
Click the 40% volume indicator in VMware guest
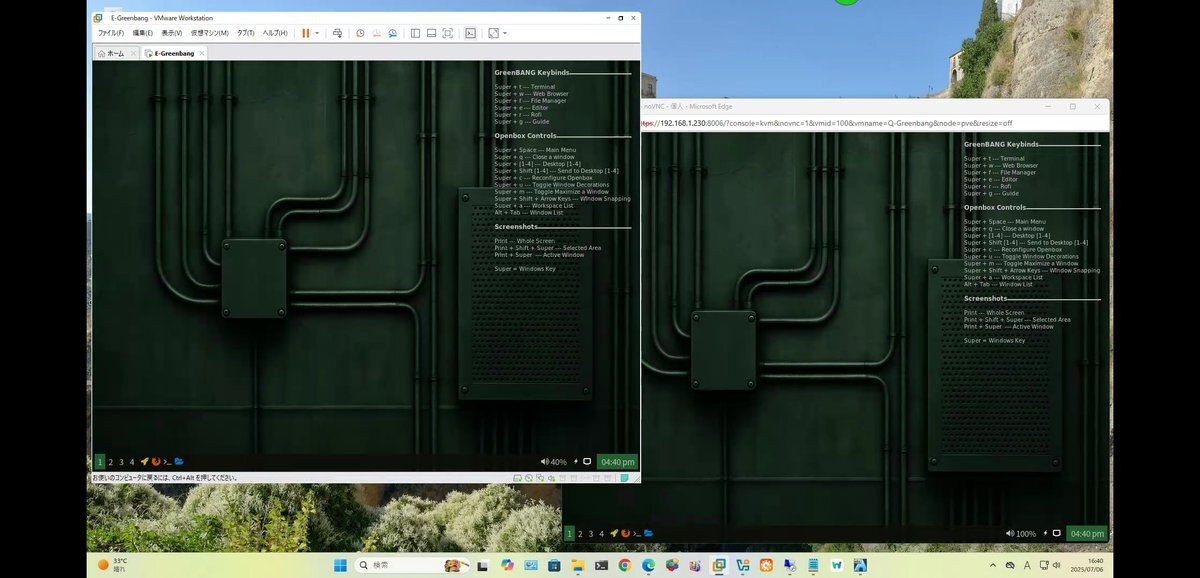554,462
